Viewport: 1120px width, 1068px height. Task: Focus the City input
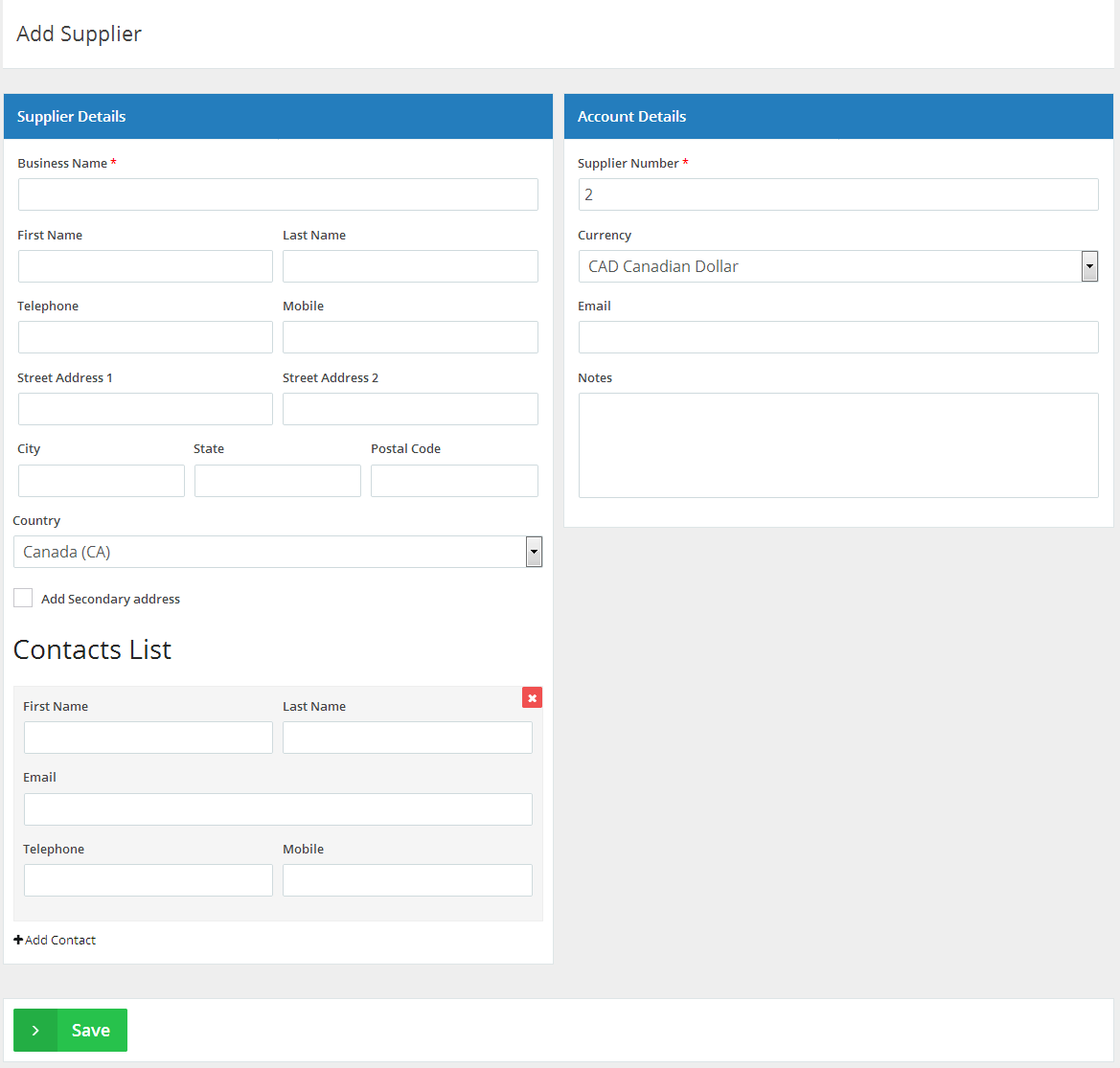[x=102, y=481]
